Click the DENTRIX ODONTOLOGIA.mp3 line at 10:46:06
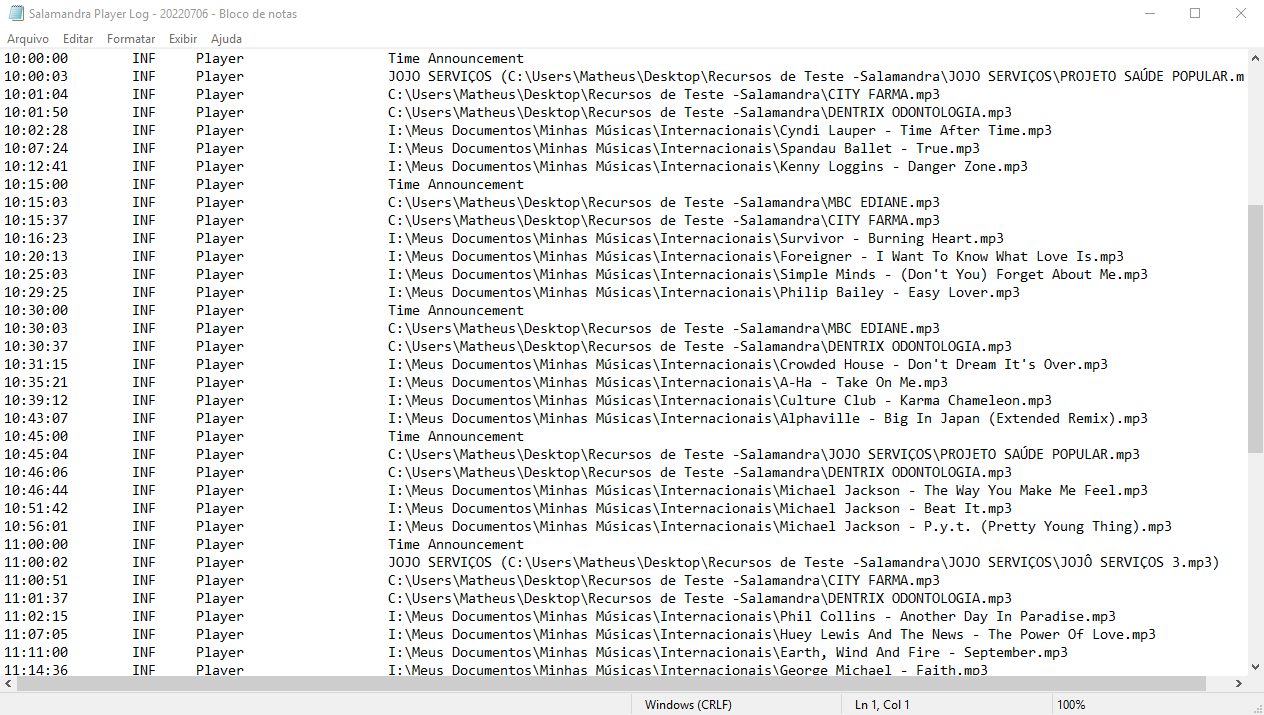The height and width of the screenshot is (715, 1264). [508, 473]
